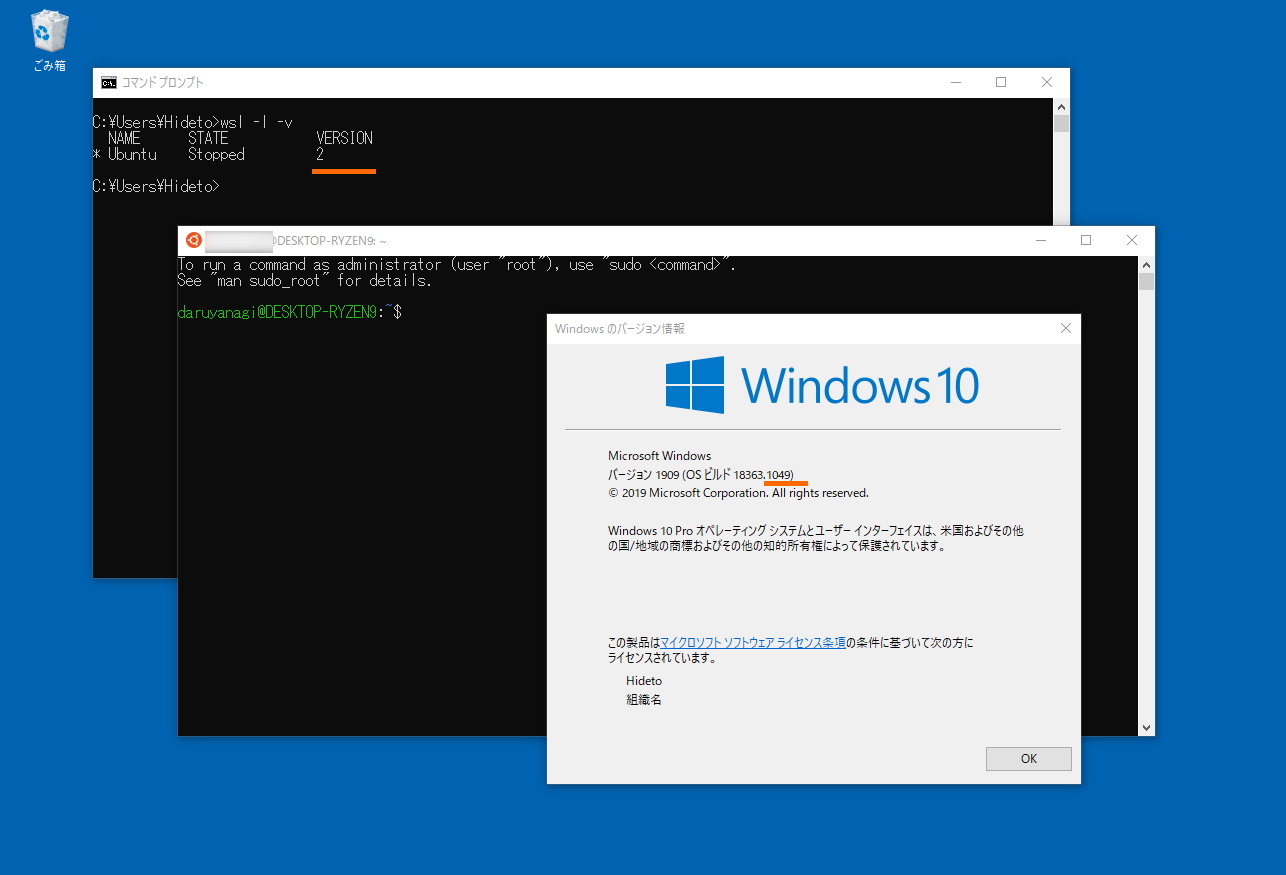Open the Microsoft software license terms link
The width and height of the screenshot is (1286, 875).
[x=753, y=642]
